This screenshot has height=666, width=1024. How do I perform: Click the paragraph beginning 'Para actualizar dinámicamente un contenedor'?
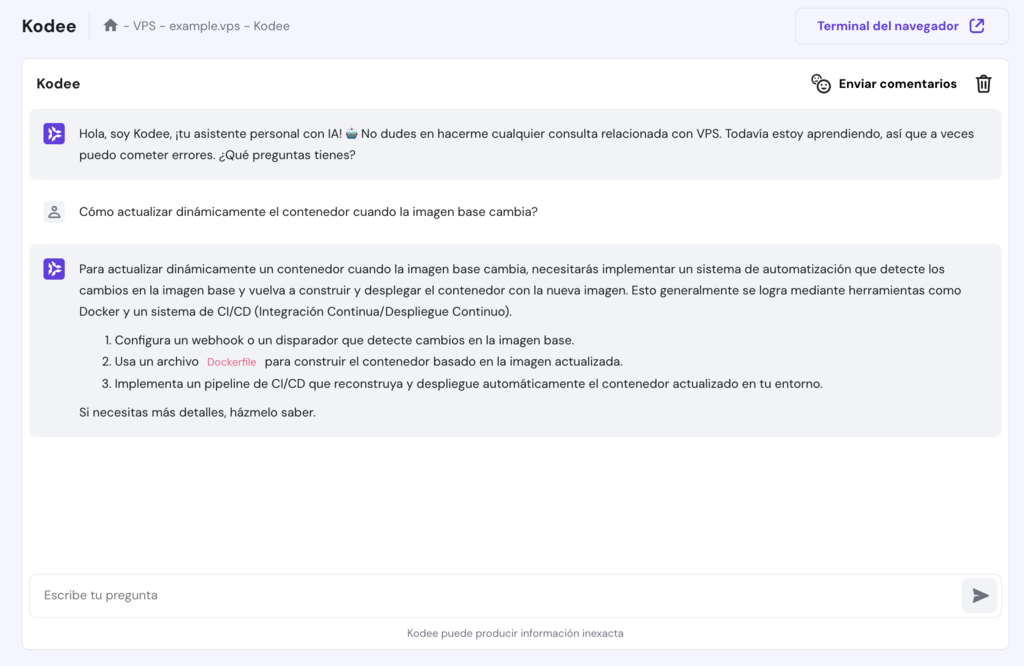click(520, 290)
